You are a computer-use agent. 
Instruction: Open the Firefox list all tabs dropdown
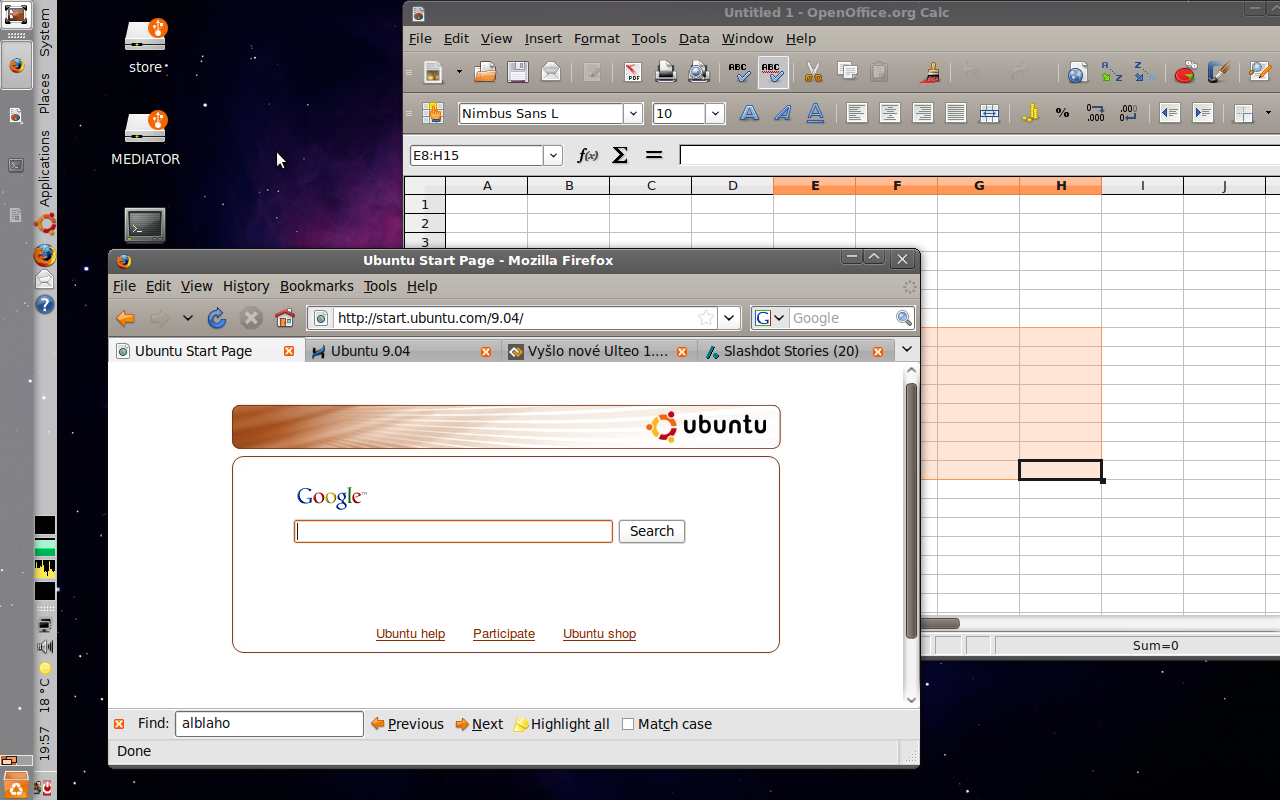(906, 349)
